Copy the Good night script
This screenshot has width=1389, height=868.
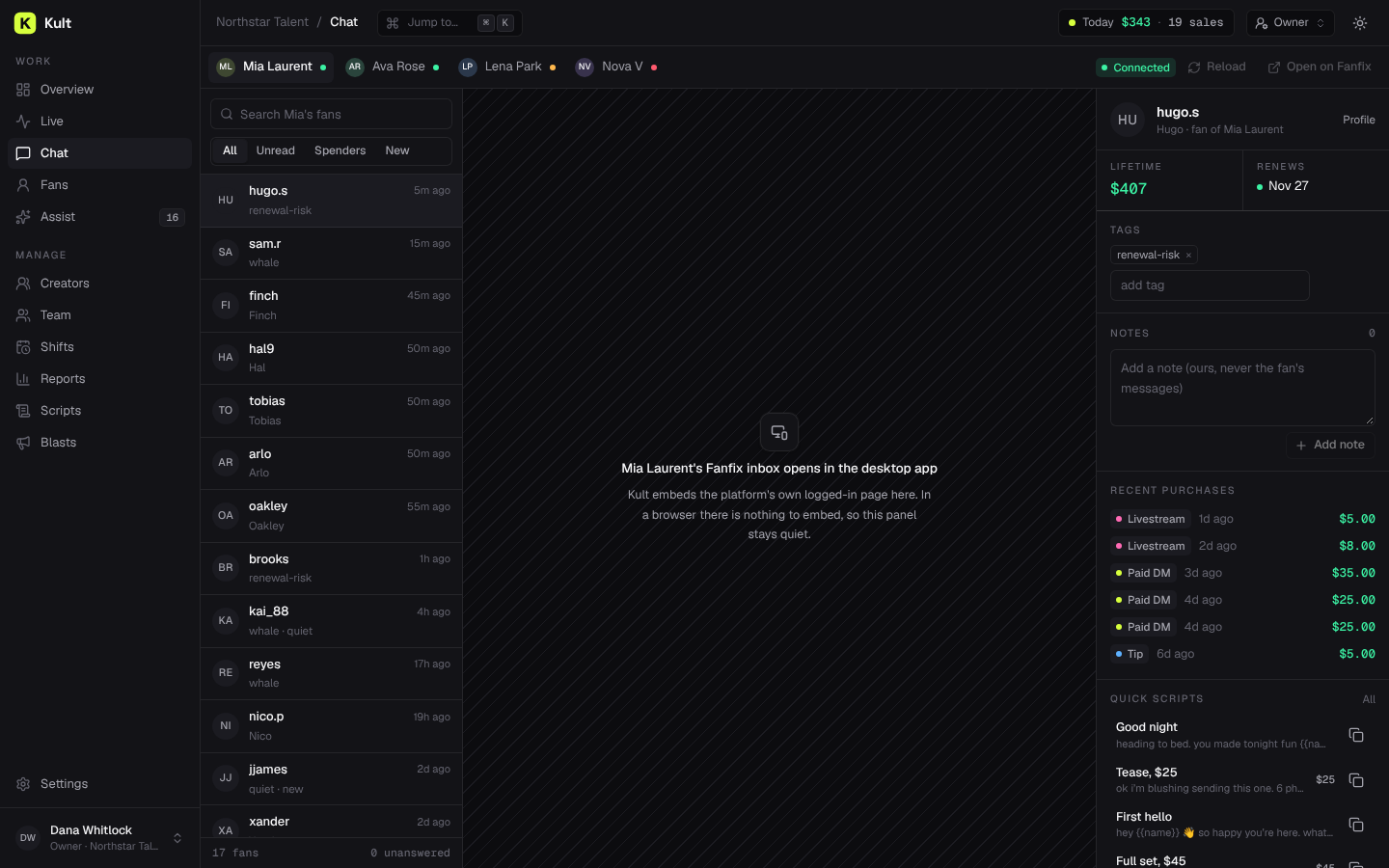point(1356,735)
